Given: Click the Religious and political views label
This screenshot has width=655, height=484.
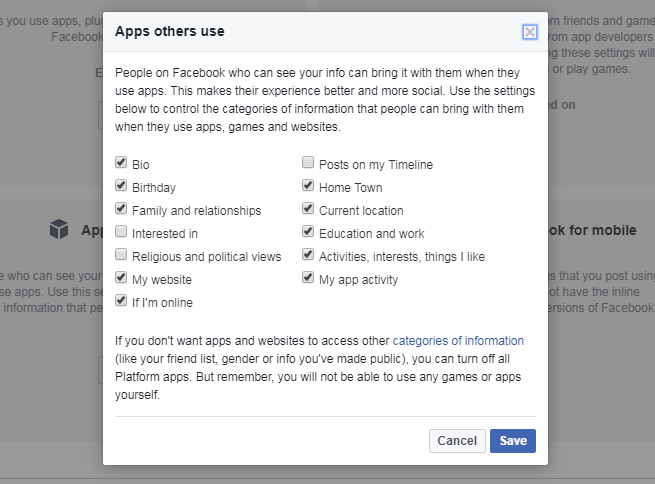Looking at the screenshot, I should pos(207,256).
